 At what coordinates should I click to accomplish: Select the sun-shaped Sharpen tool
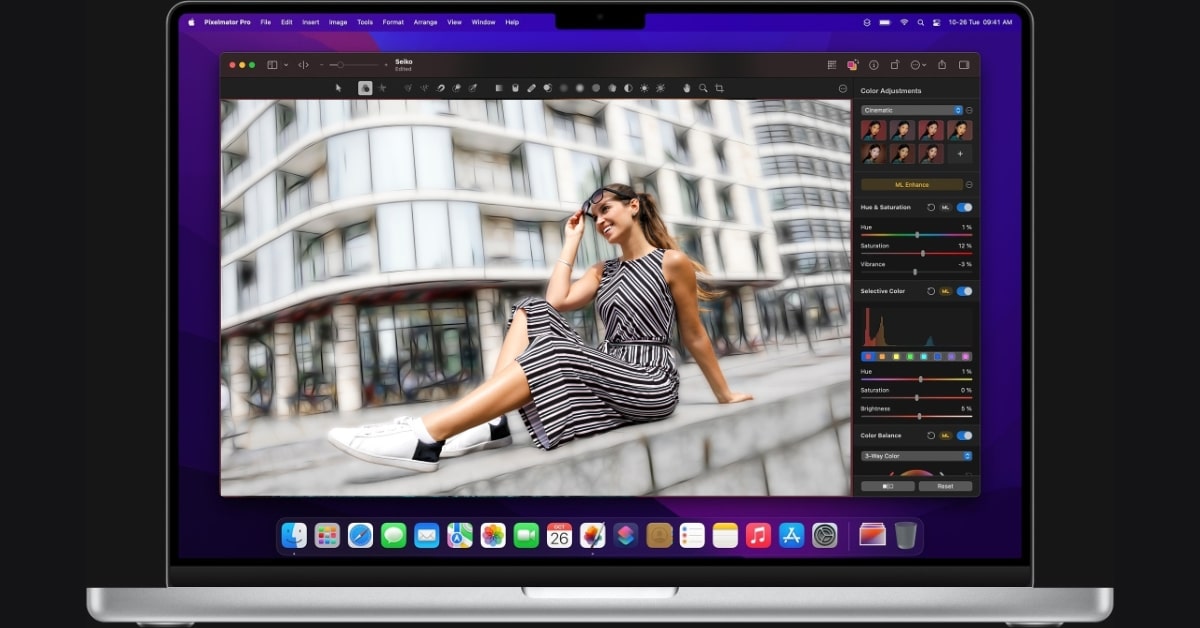644,88
